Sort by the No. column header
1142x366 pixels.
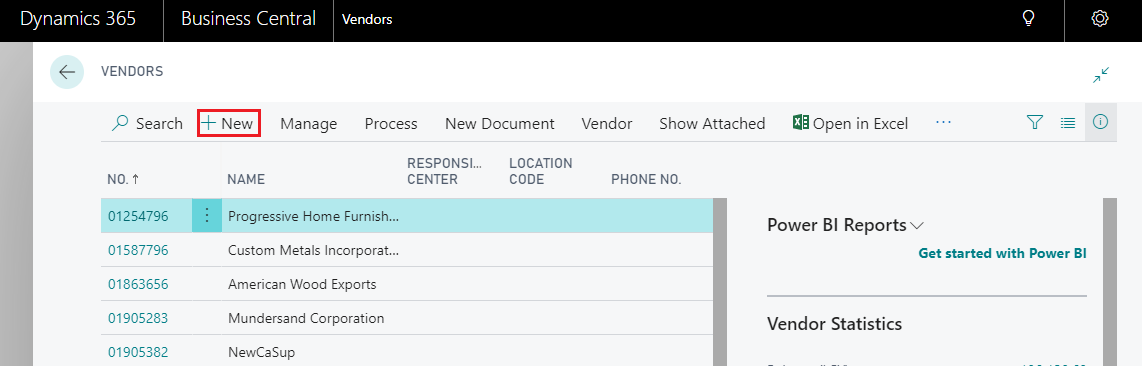coord(124,179)
